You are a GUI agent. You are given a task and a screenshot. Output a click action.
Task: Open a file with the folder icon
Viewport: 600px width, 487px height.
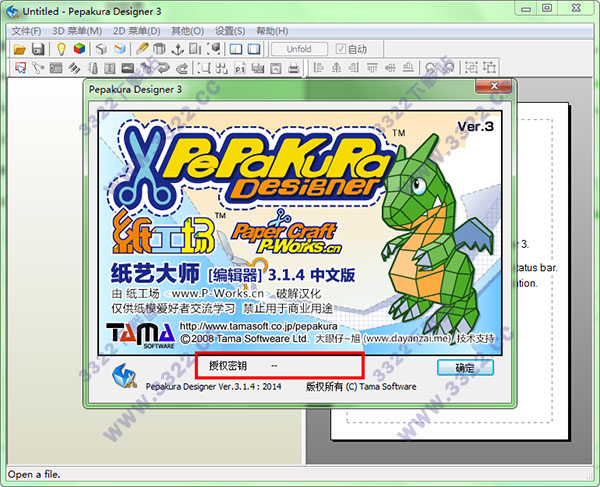19,49
